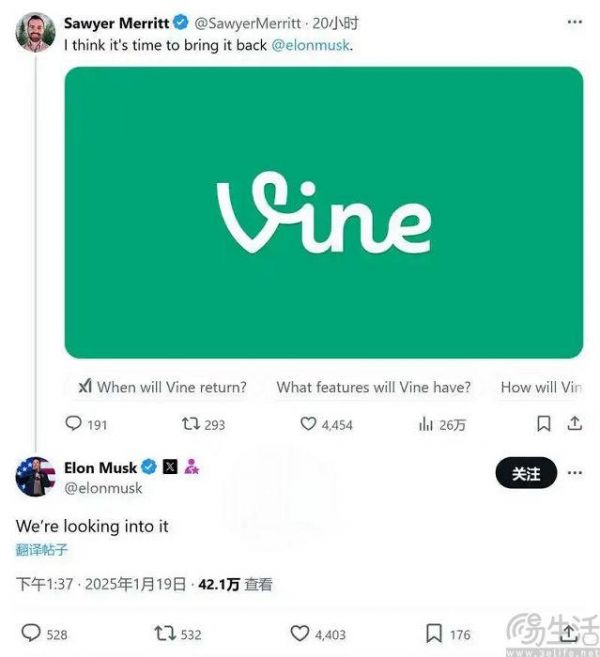Open Elon Musk's profile avatar

[35, 477]
